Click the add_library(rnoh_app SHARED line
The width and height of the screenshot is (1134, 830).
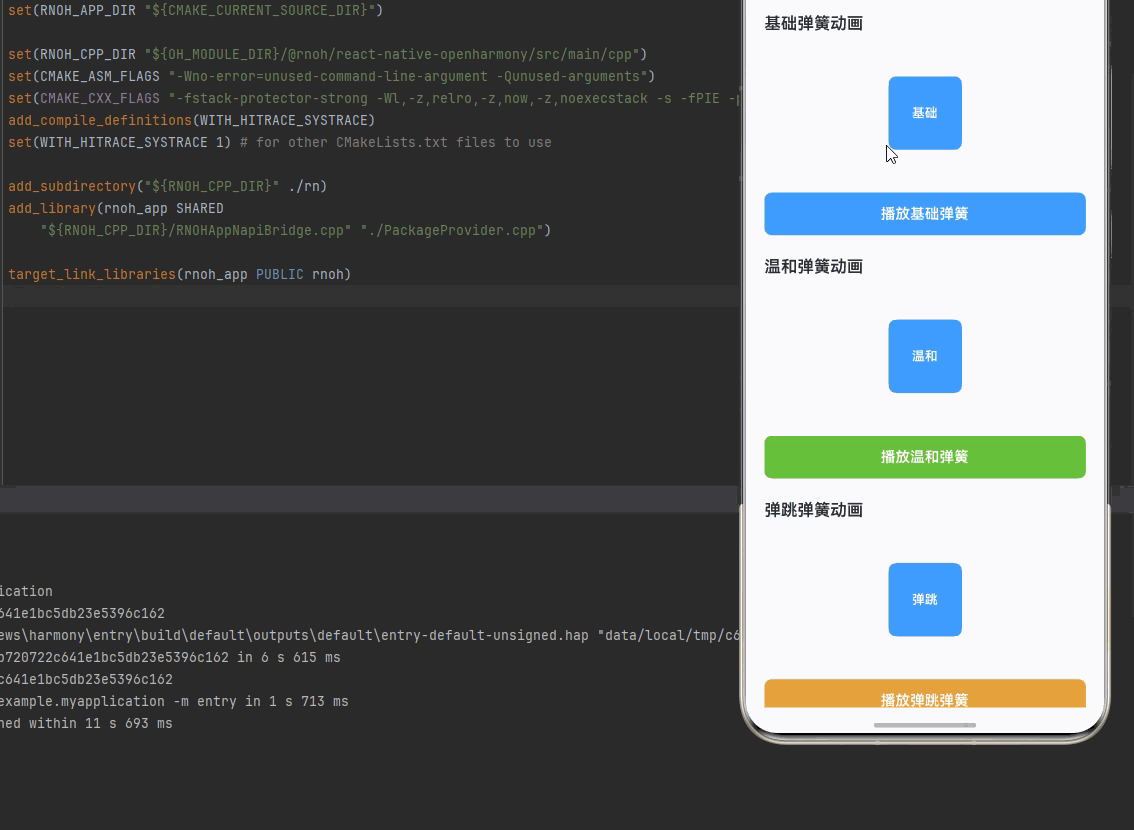point(116,208)
